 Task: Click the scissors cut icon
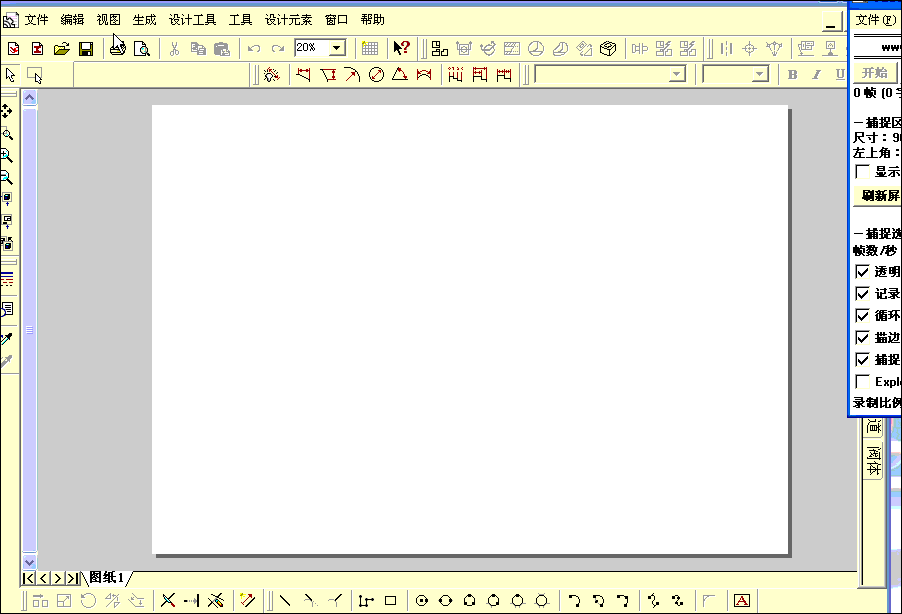point(174,49)
